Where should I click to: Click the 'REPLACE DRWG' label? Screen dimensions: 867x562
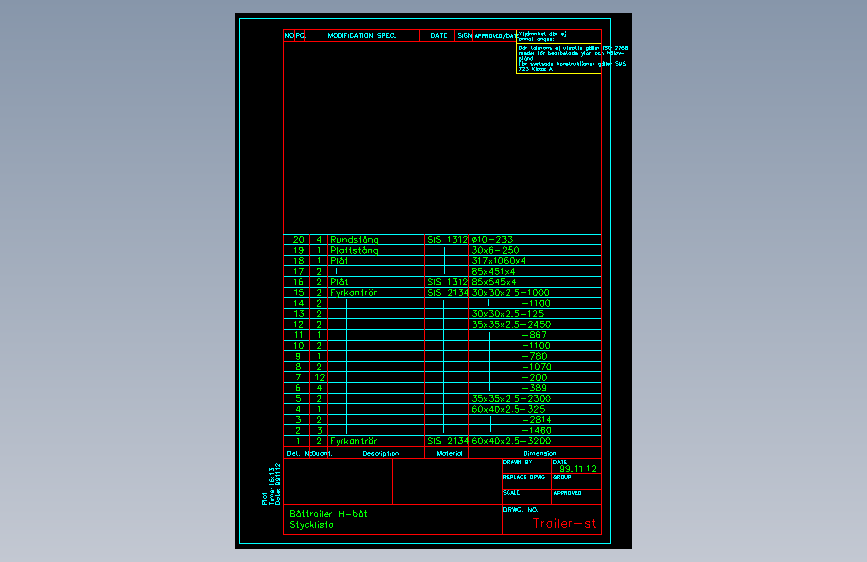tap(524, 477)
